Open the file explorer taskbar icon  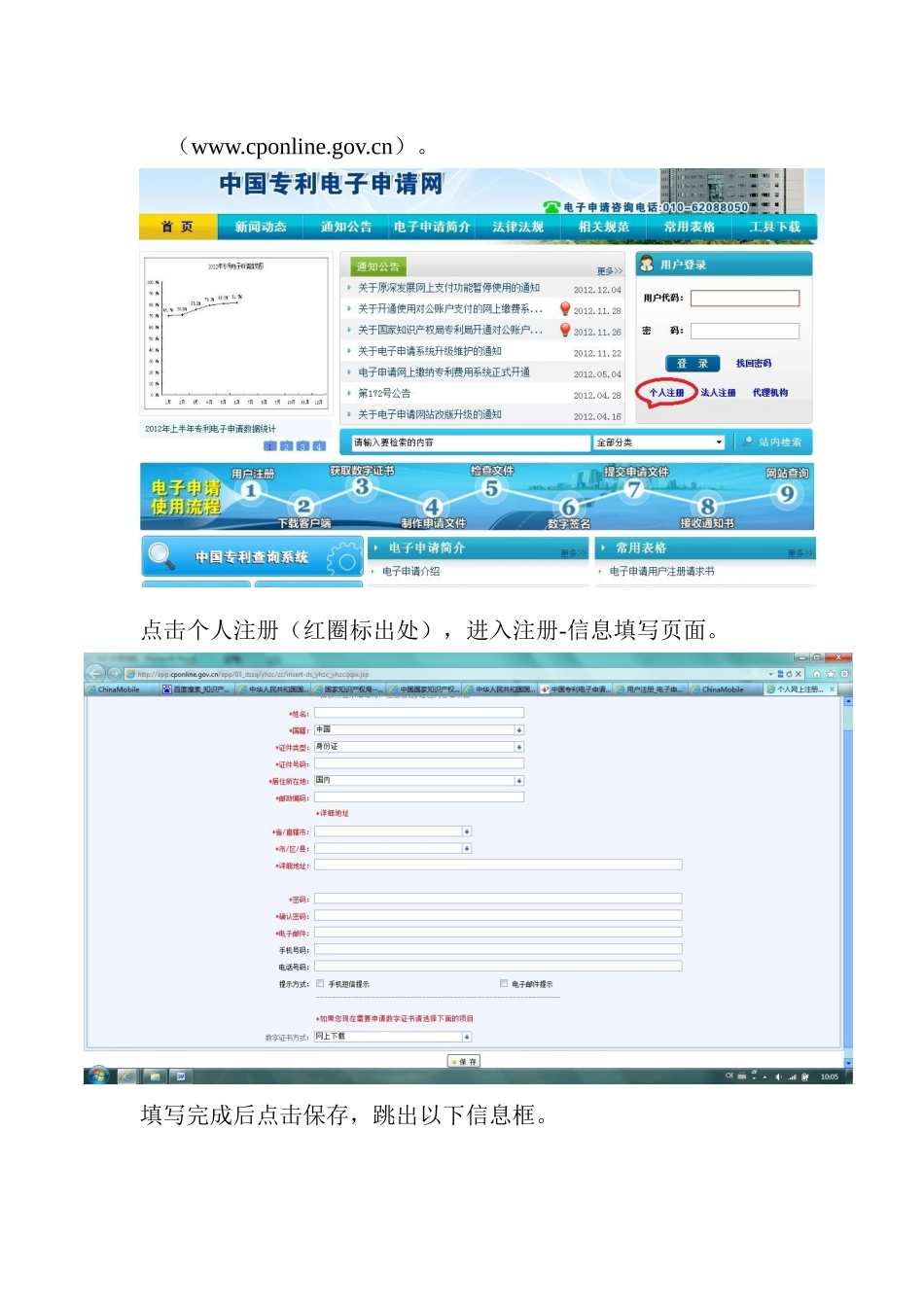point(154,1077)
